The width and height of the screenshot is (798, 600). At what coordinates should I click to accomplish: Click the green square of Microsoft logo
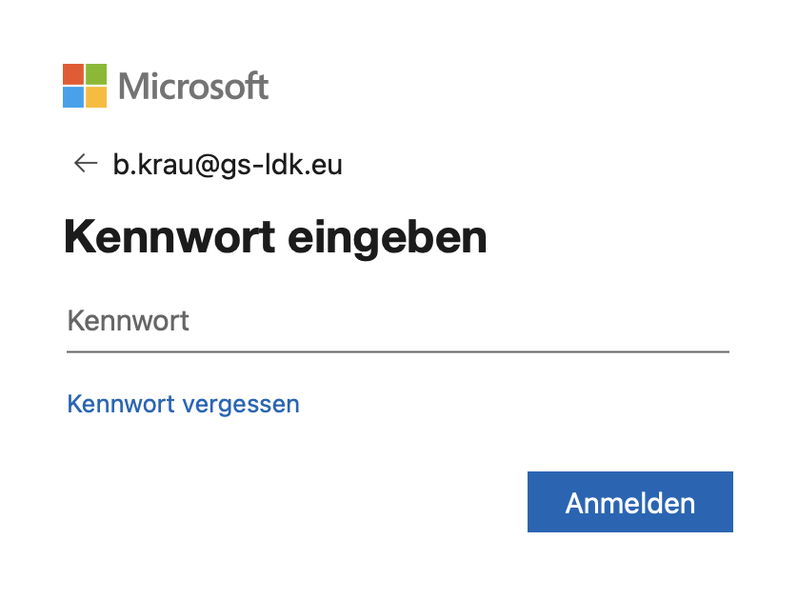point(96,74)
